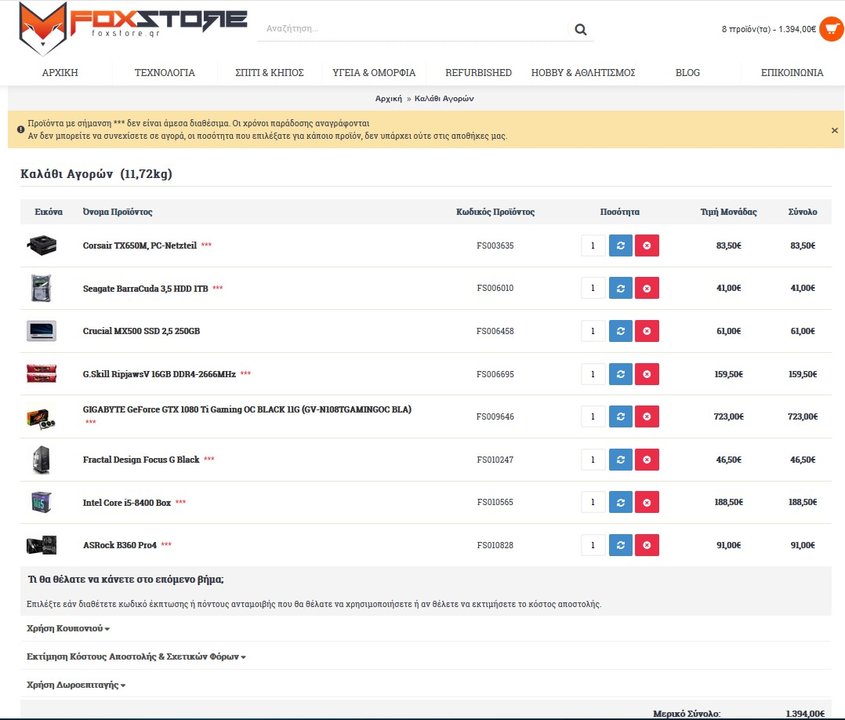Remove Seagate BarraCuda HDD from cart
The height and width of the screenshot is (720, 845).
tap(647, 288)
